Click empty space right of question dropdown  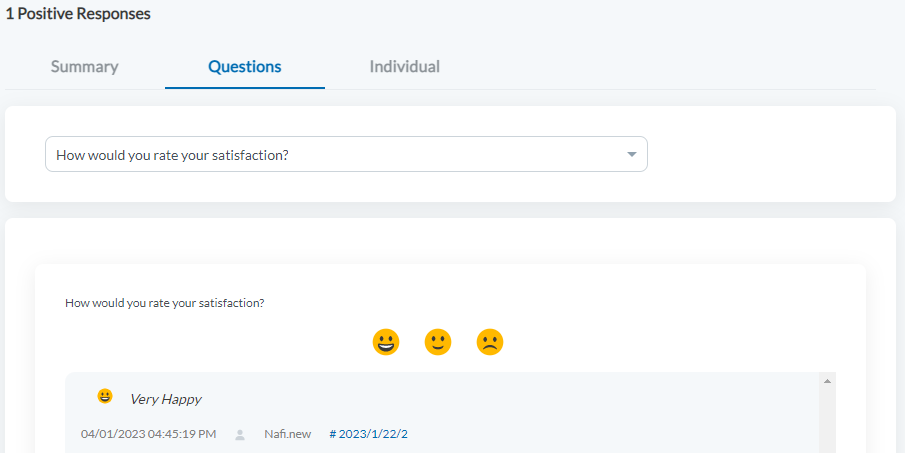[770, 155]
